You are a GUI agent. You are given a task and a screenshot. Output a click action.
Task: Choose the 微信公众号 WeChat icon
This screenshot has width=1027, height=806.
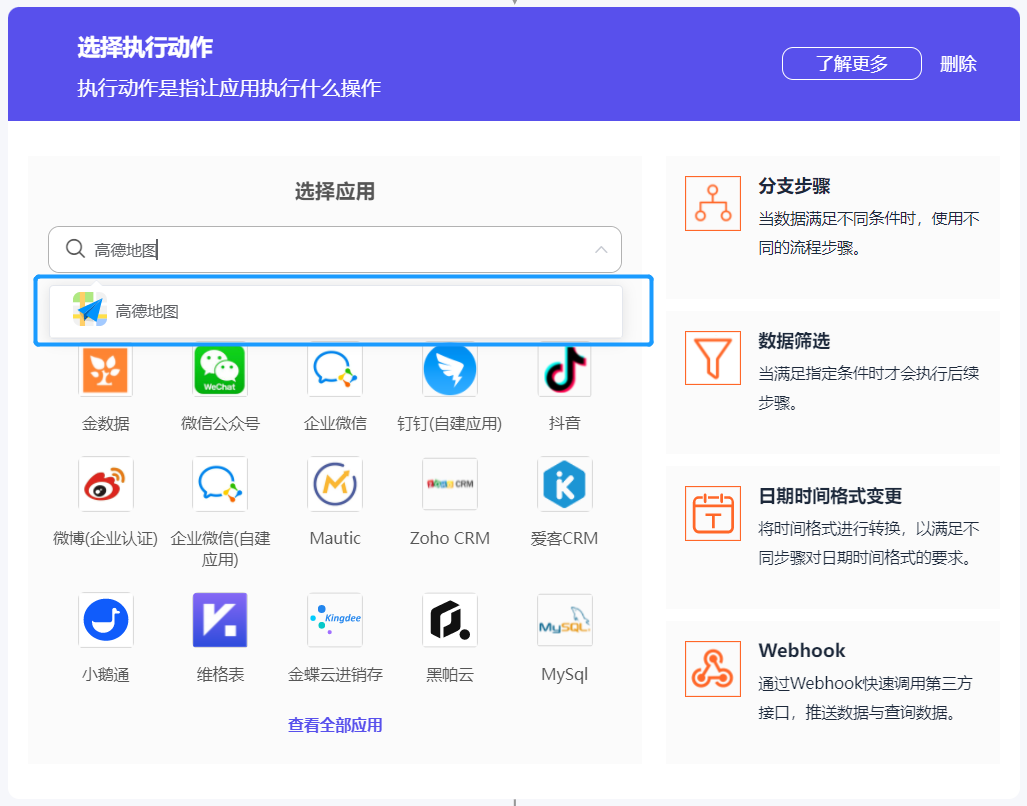click(220, 369)
